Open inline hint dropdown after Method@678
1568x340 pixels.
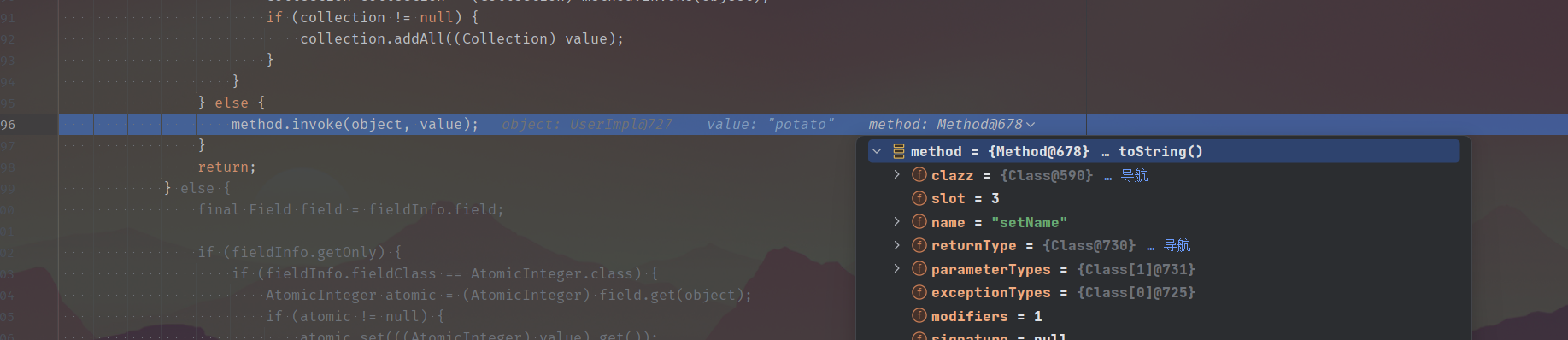click(x=1031, y=125)
